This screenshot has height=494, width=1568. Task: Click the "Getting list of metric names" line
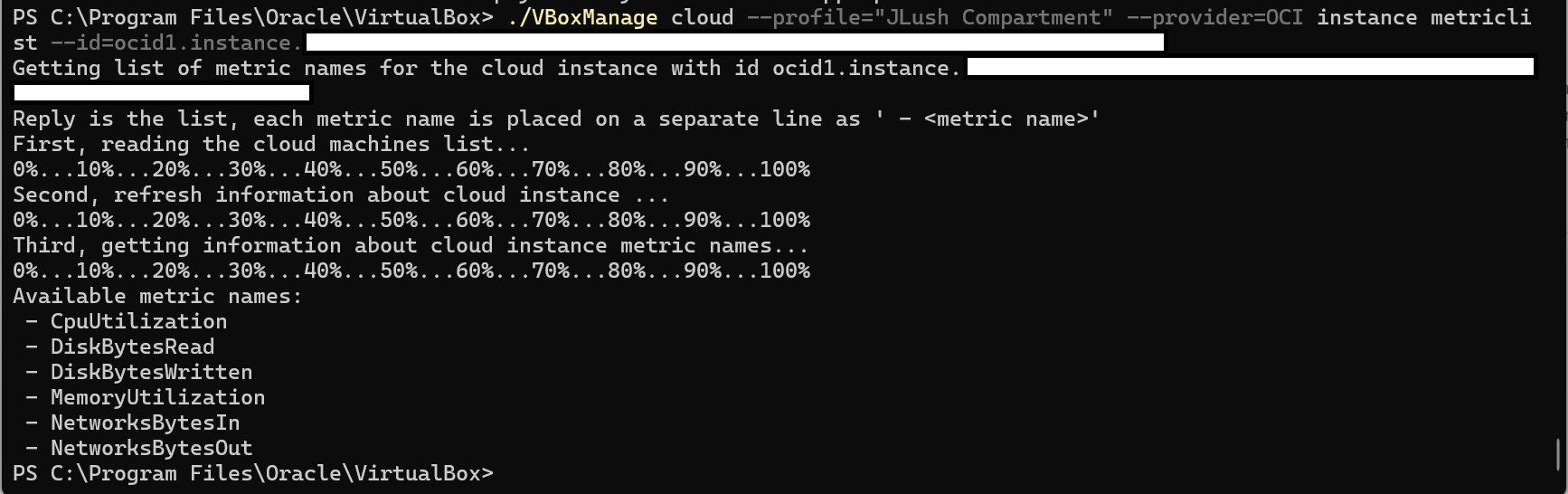[x=485, y=68]
